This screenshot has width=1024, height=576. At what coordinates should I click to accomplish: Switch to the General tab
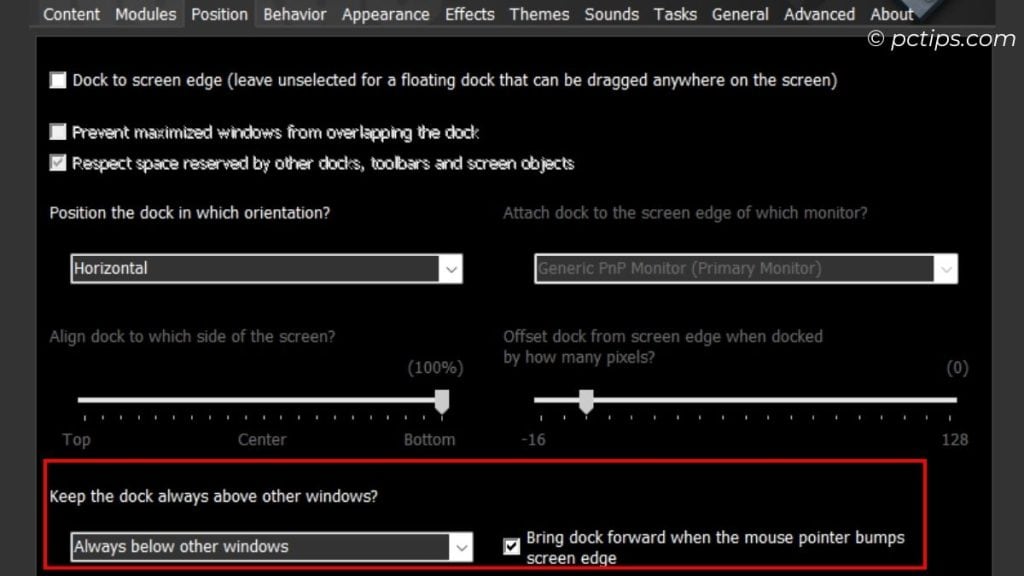click(x=740, y=14)
